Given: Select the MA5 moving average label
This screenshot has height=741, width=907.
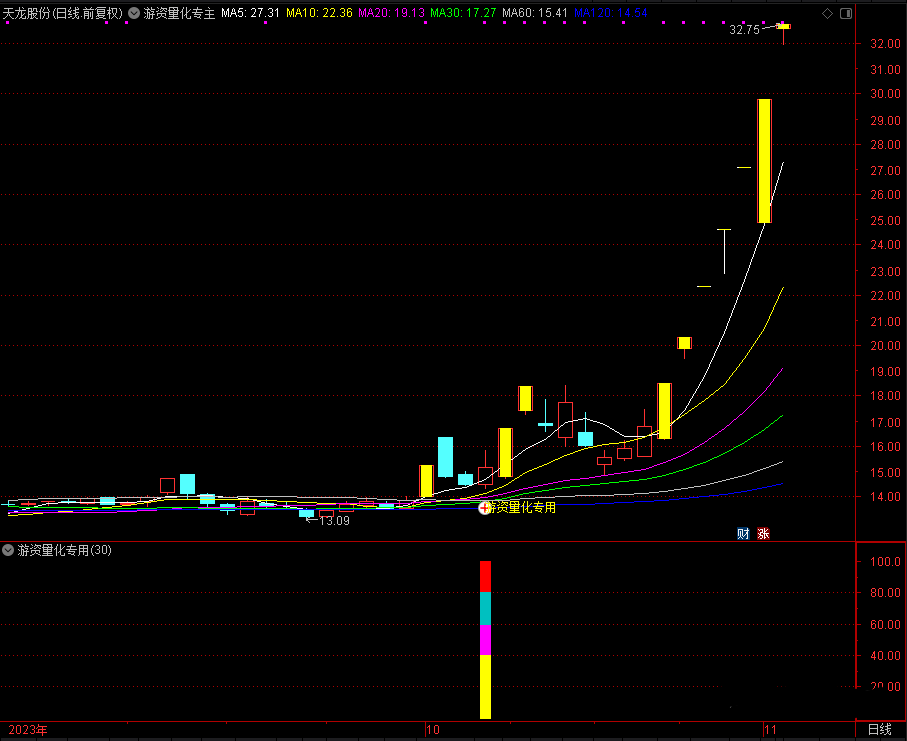Looking at the screenshot, I should (250, 13).
